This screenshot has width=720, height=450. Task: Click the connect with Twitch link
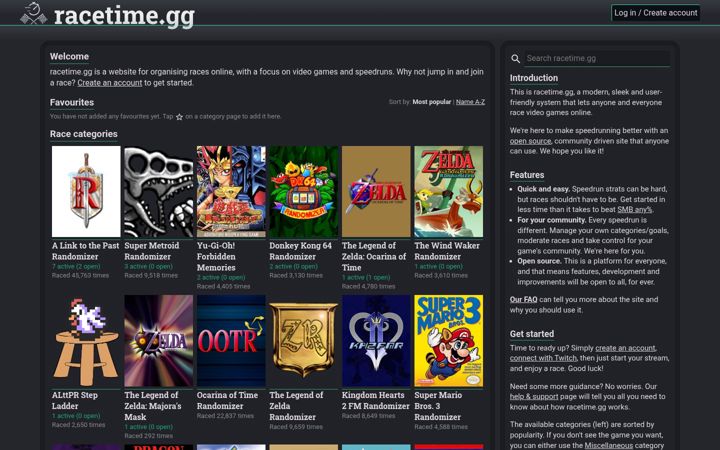coord(543,358)
